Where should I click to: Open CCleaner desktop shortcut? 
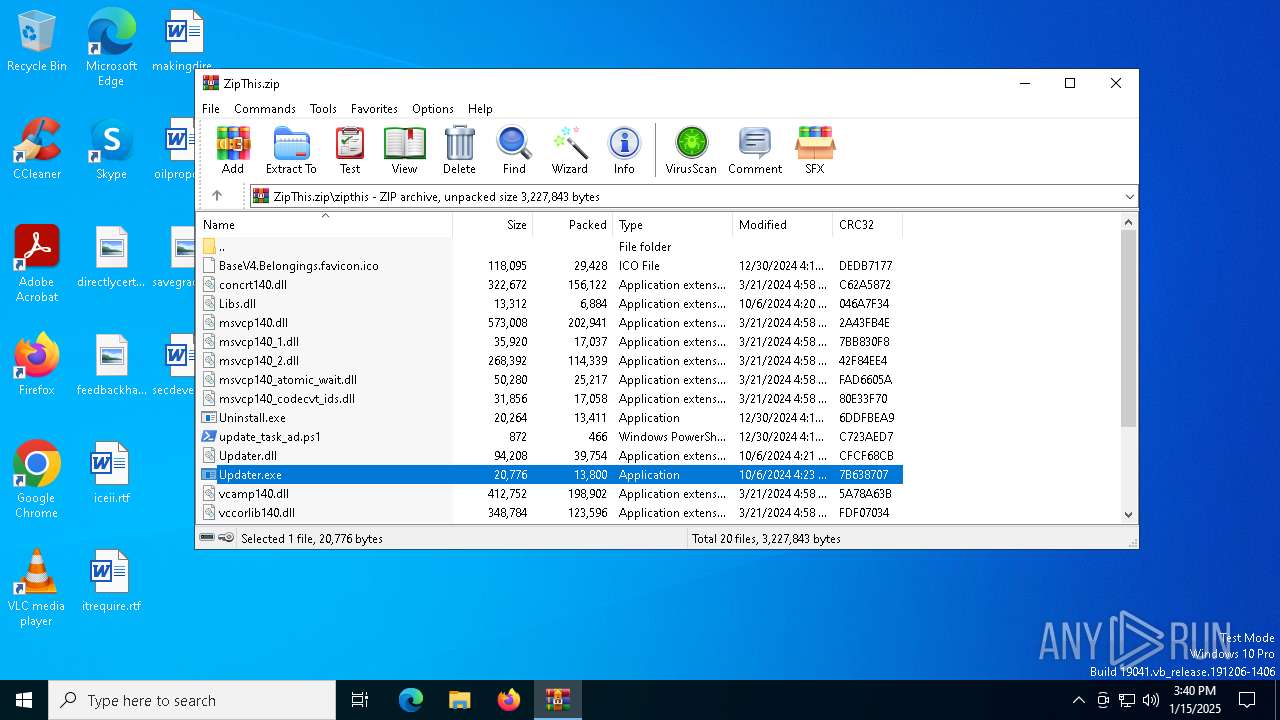coord(37,150)
